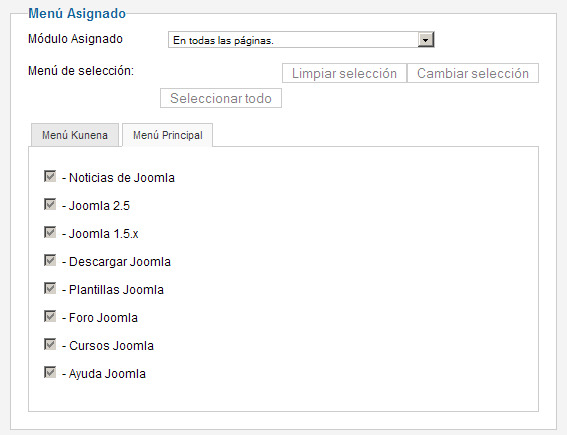Screen dimensions: 567x435
Task: Click the 'Menú Asignado' section heading
Action: (77, 13)
